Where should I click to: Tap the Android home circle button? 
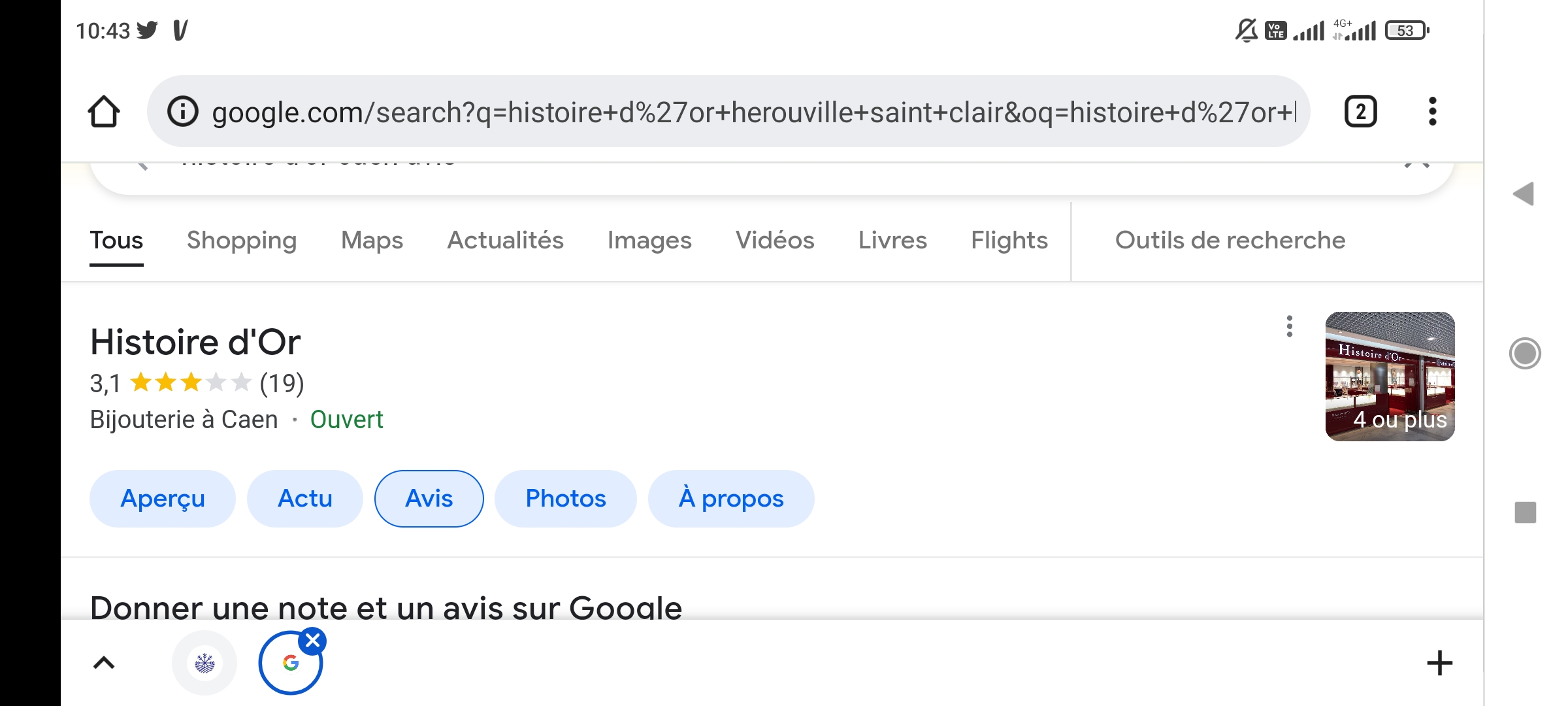(x=1525, y=354)
